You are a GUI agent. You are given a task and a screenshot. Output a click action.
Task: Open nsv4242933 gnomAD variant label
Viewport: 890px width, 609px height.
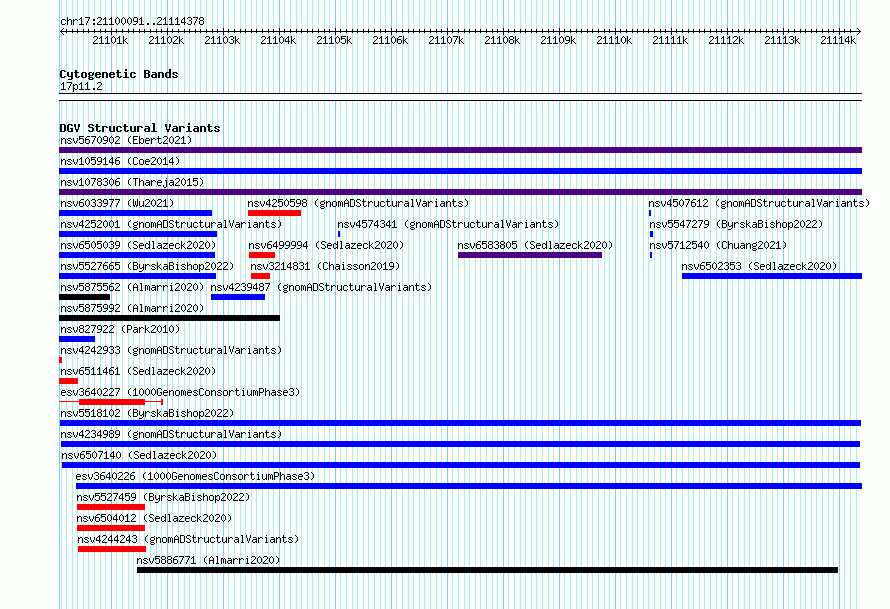click(x=171, y=350)
